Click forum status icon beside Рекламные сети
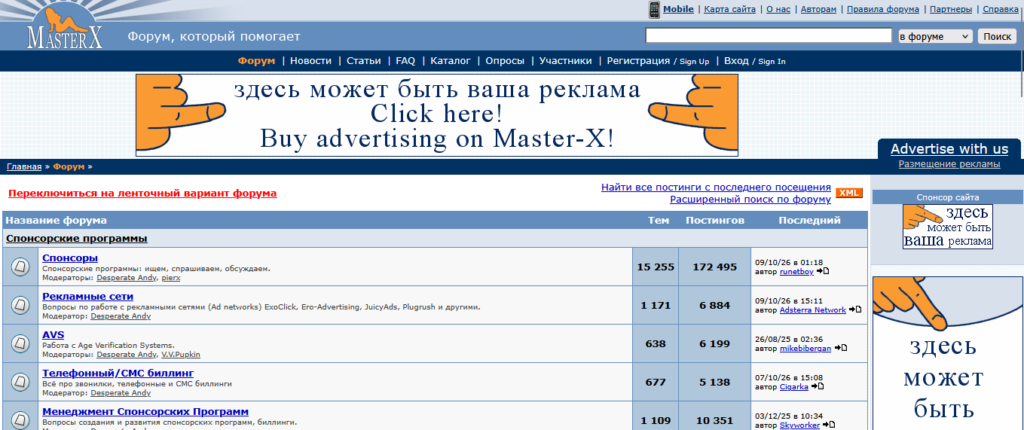 coord(20,305)
